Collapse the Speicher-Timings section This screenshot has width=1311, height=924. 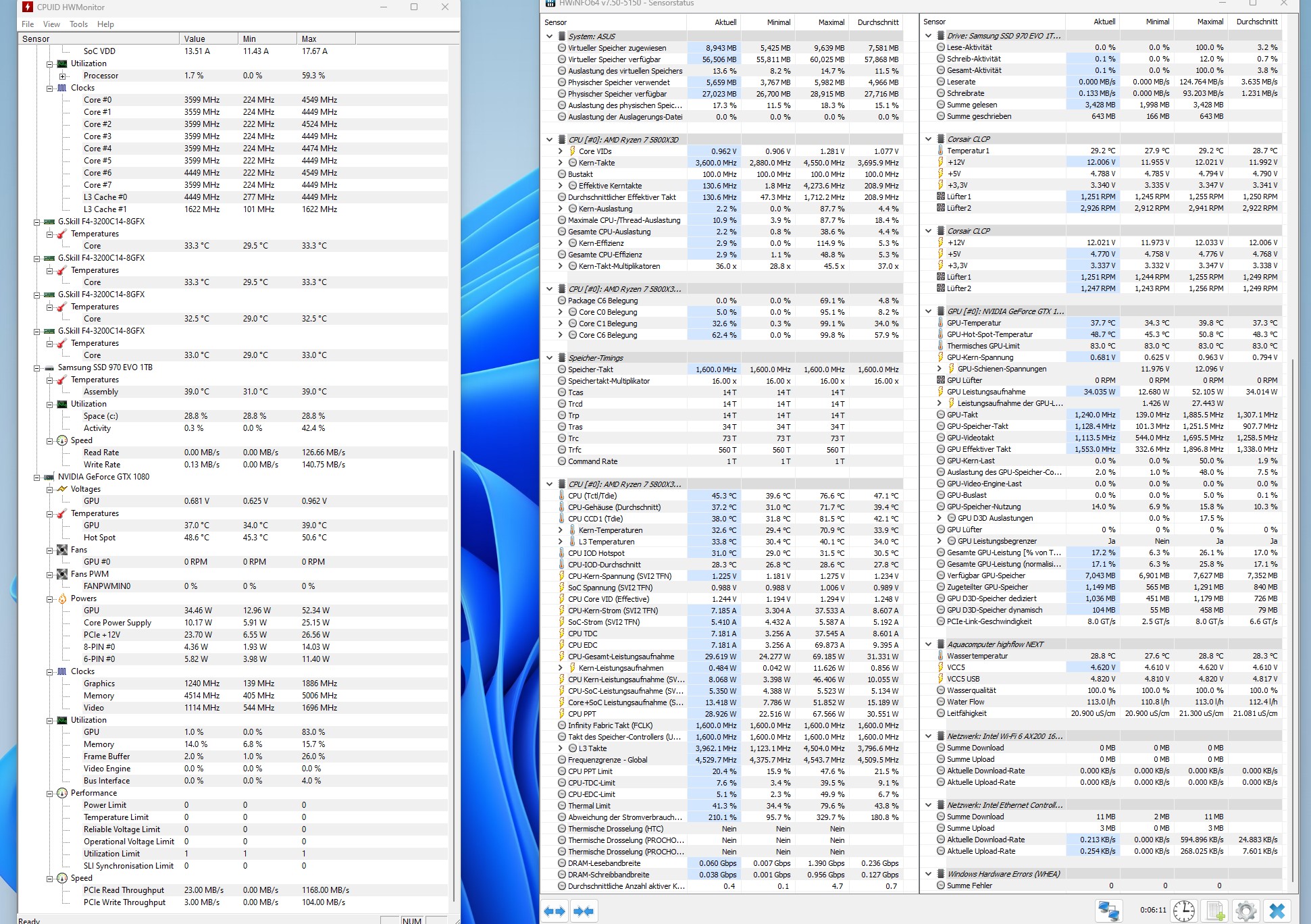[549, 358]
